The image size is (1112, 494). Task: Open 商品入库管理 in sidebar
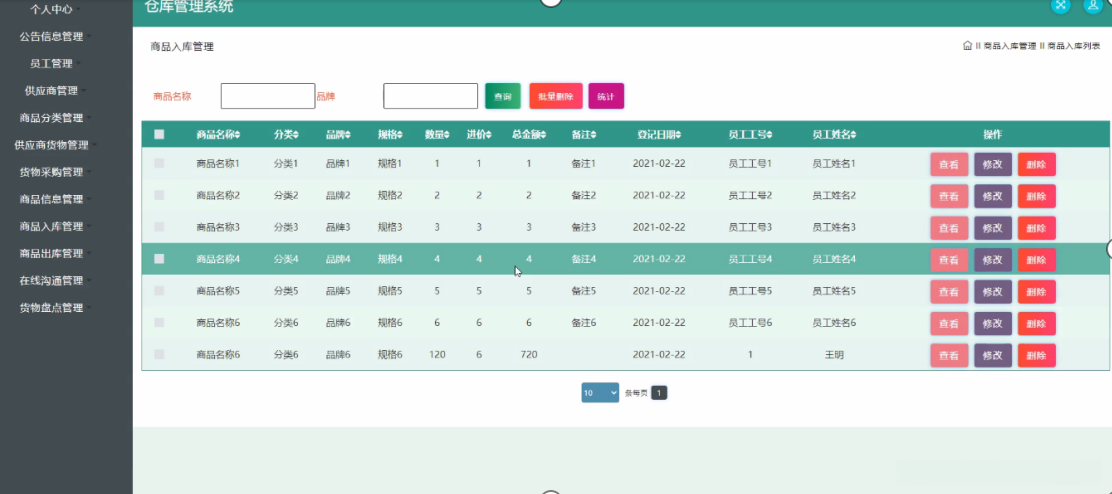tap(51, 226)
